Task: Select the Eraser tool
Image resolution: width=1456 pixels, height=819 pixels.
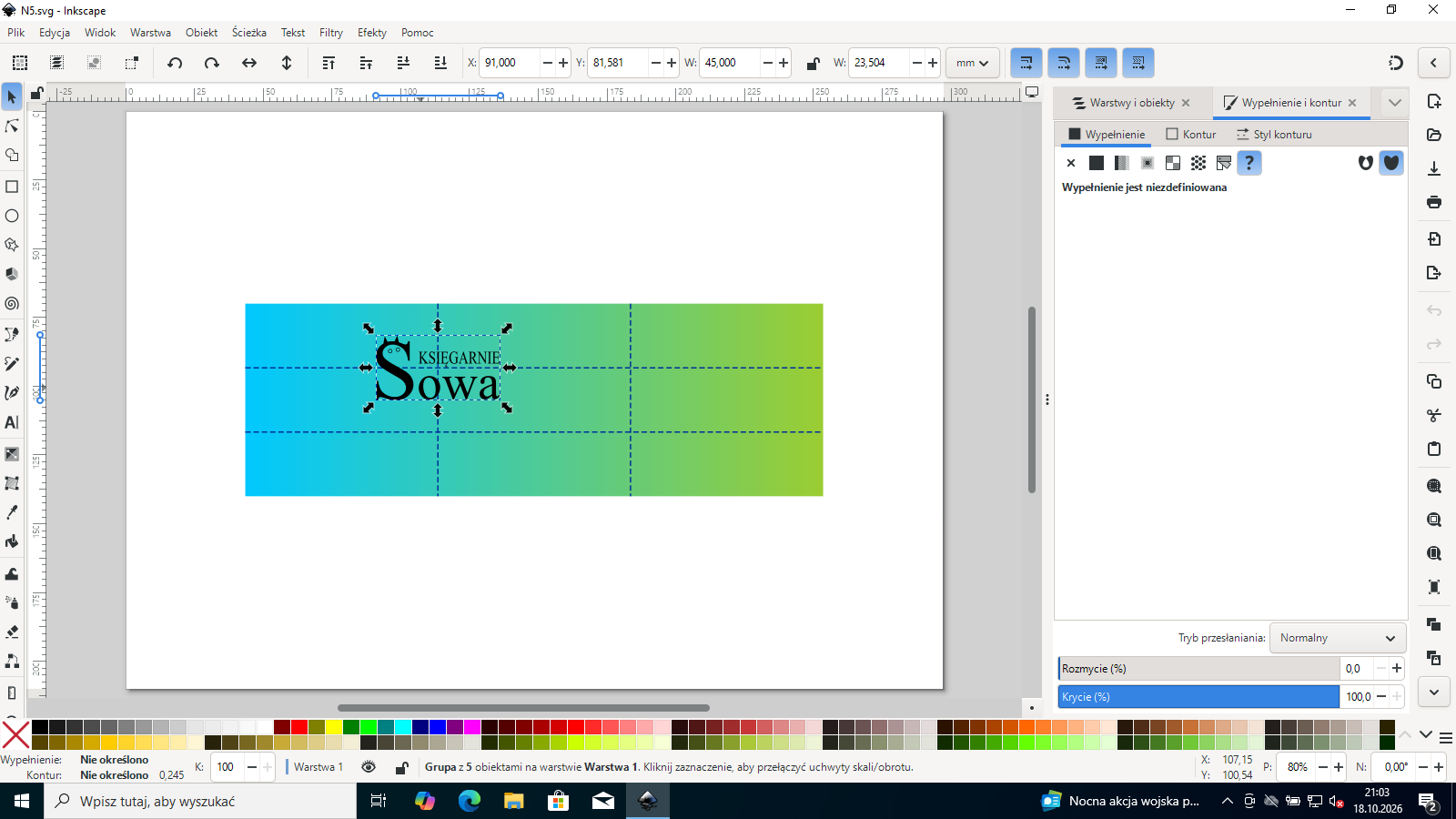Action: 12,632
